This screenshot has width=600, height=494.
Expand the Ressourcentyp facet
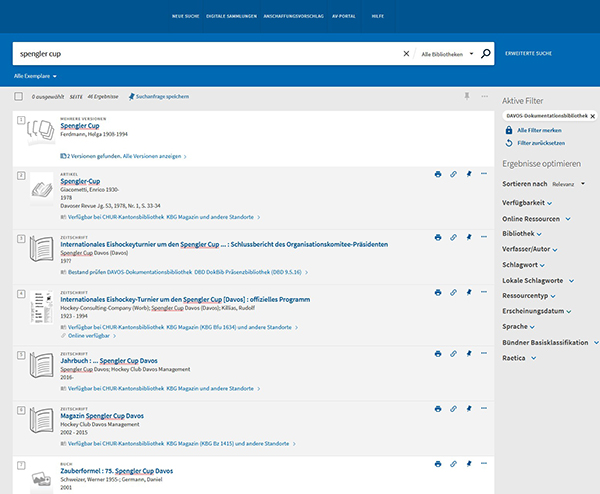point(529,296)
